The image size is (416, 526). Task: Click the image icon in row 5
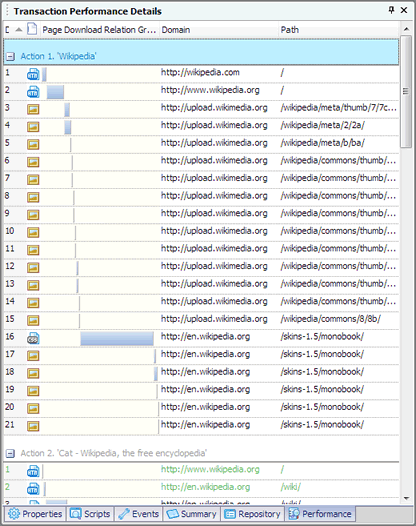[x=33, y=145]
